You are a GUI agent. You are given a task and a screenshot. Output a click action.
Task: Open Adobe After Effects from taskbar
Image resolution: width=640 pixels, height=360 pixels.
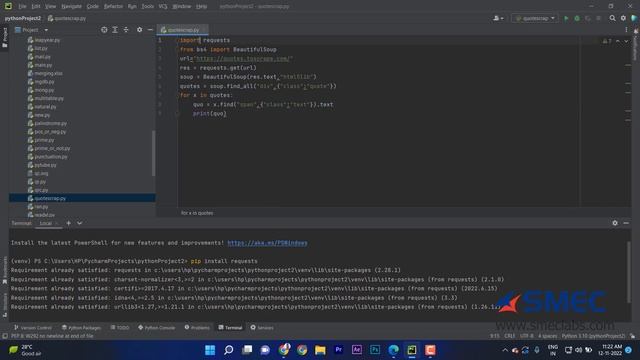(357, 350)
